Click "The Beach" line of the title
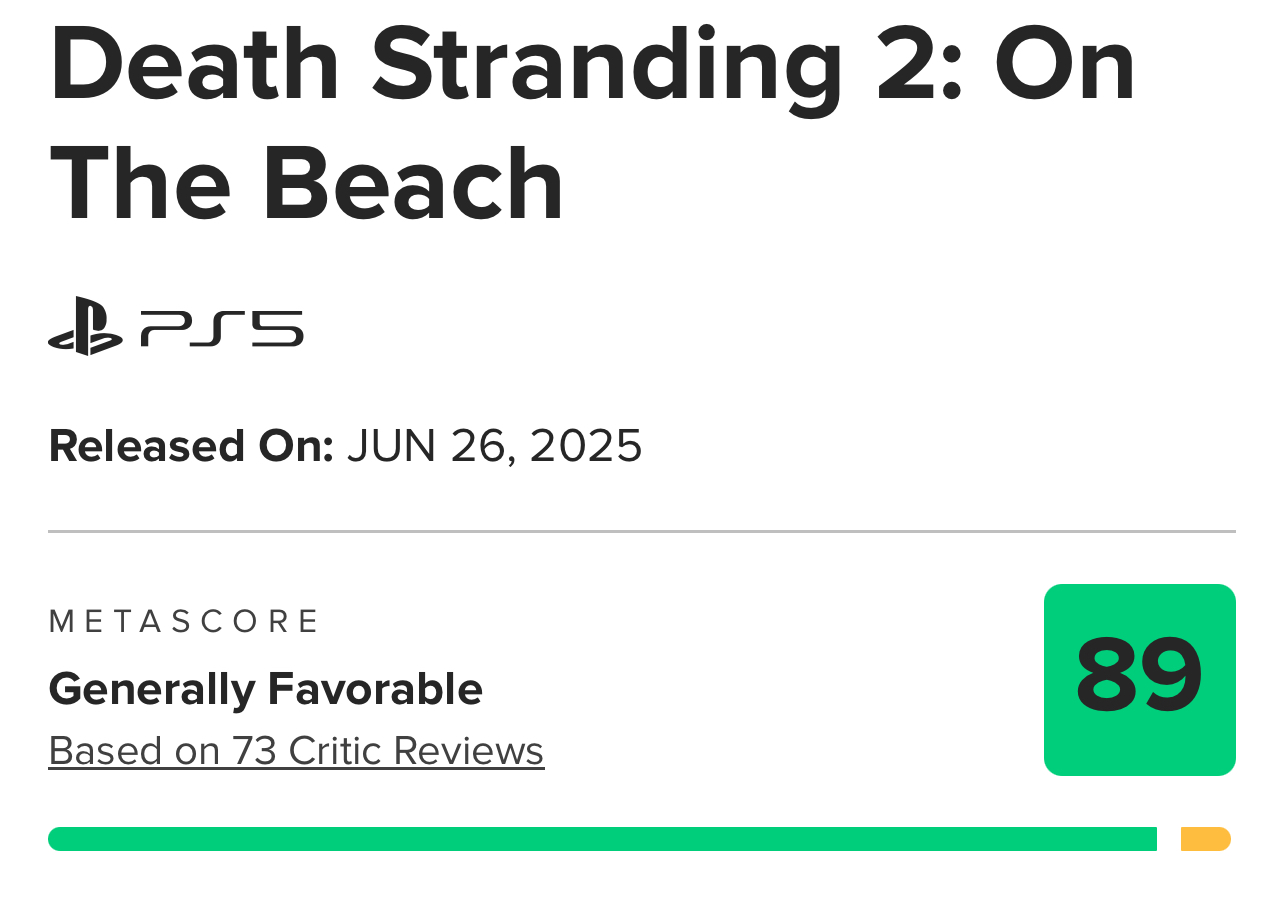The image size is (1284, 903). 307,183
